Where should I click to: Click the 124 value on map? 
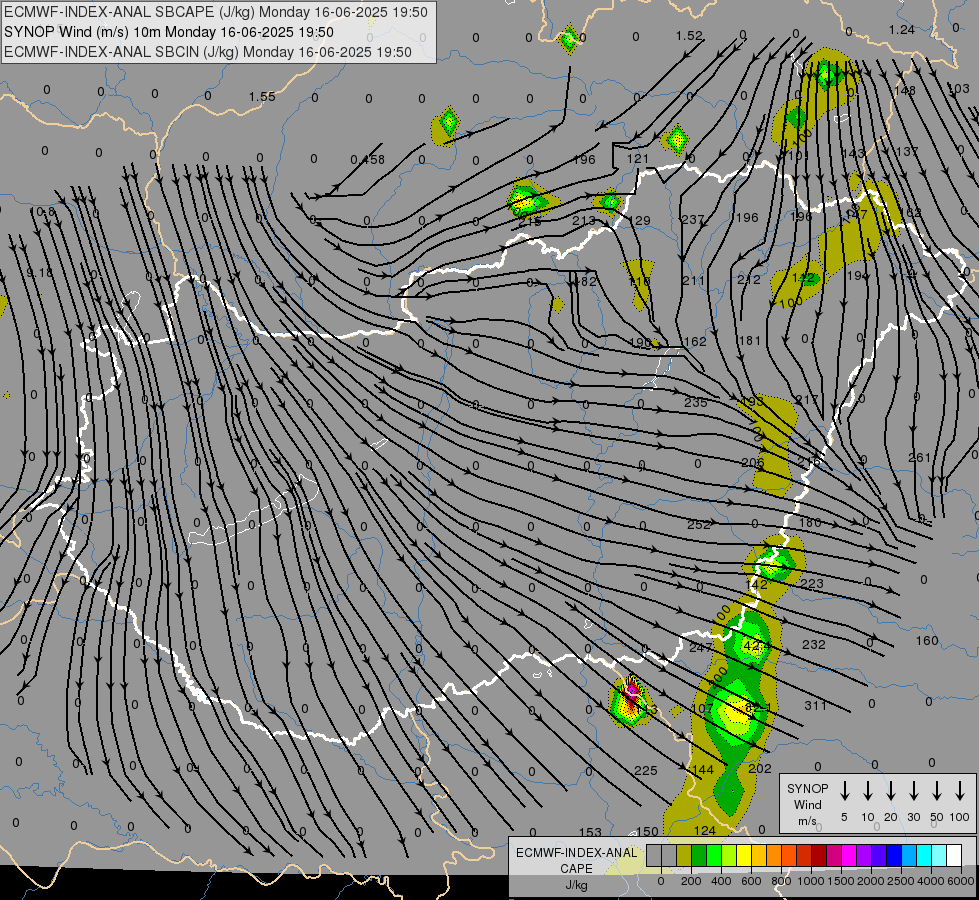coord(705,830)
